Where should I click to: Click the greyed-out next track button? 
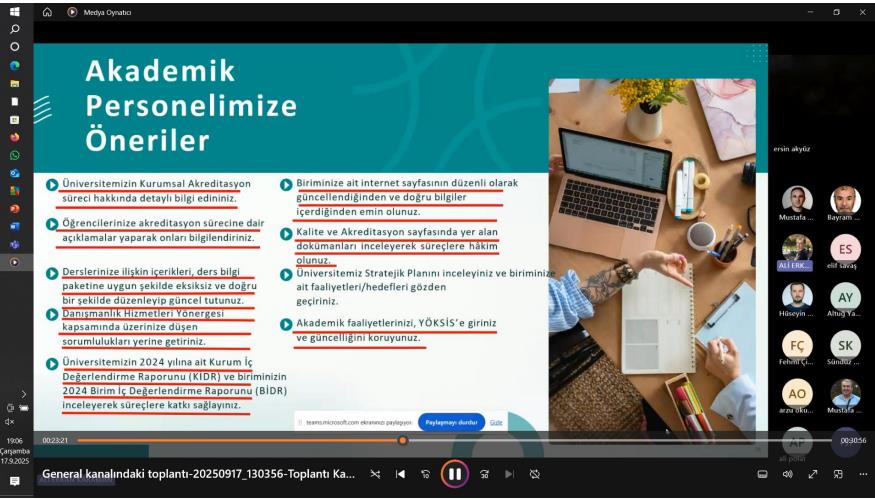coord(509,474)
